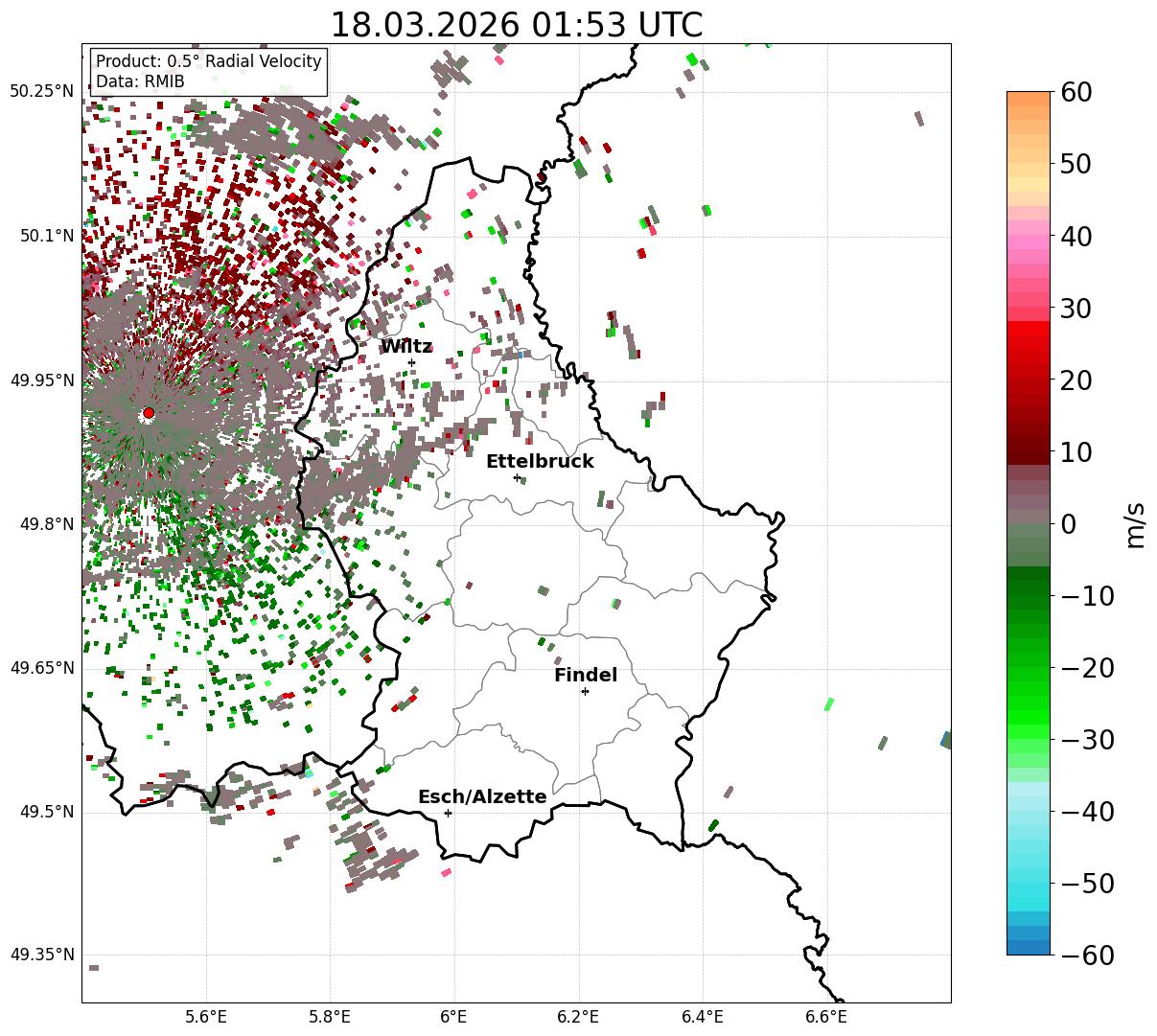Click the colorbar at 0 m/s gray
Screen dimensions: 1157x1036
(x=1029, y=523)
